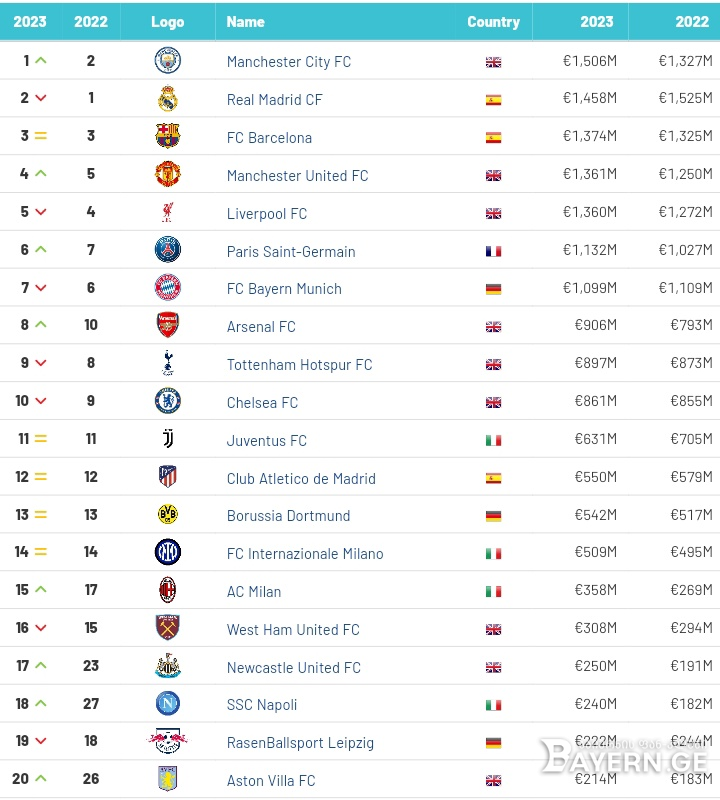Open the Aston Villa FC link

click(x=271, y=781)
